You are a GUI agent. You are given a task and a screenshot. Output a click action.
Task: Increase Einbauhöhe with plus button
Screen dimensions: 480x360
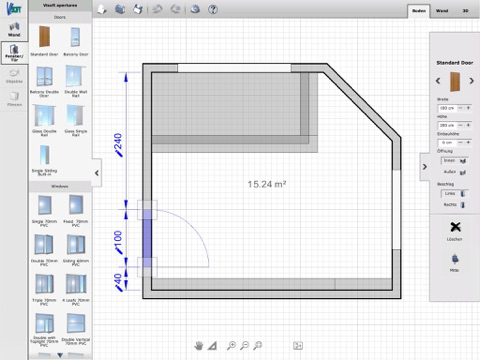click(x=468, y=143)
